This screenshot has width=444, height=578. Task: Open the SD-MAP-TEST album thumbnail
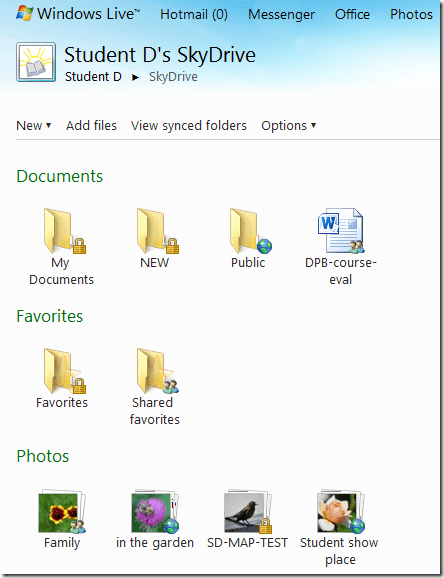(248, 511)
